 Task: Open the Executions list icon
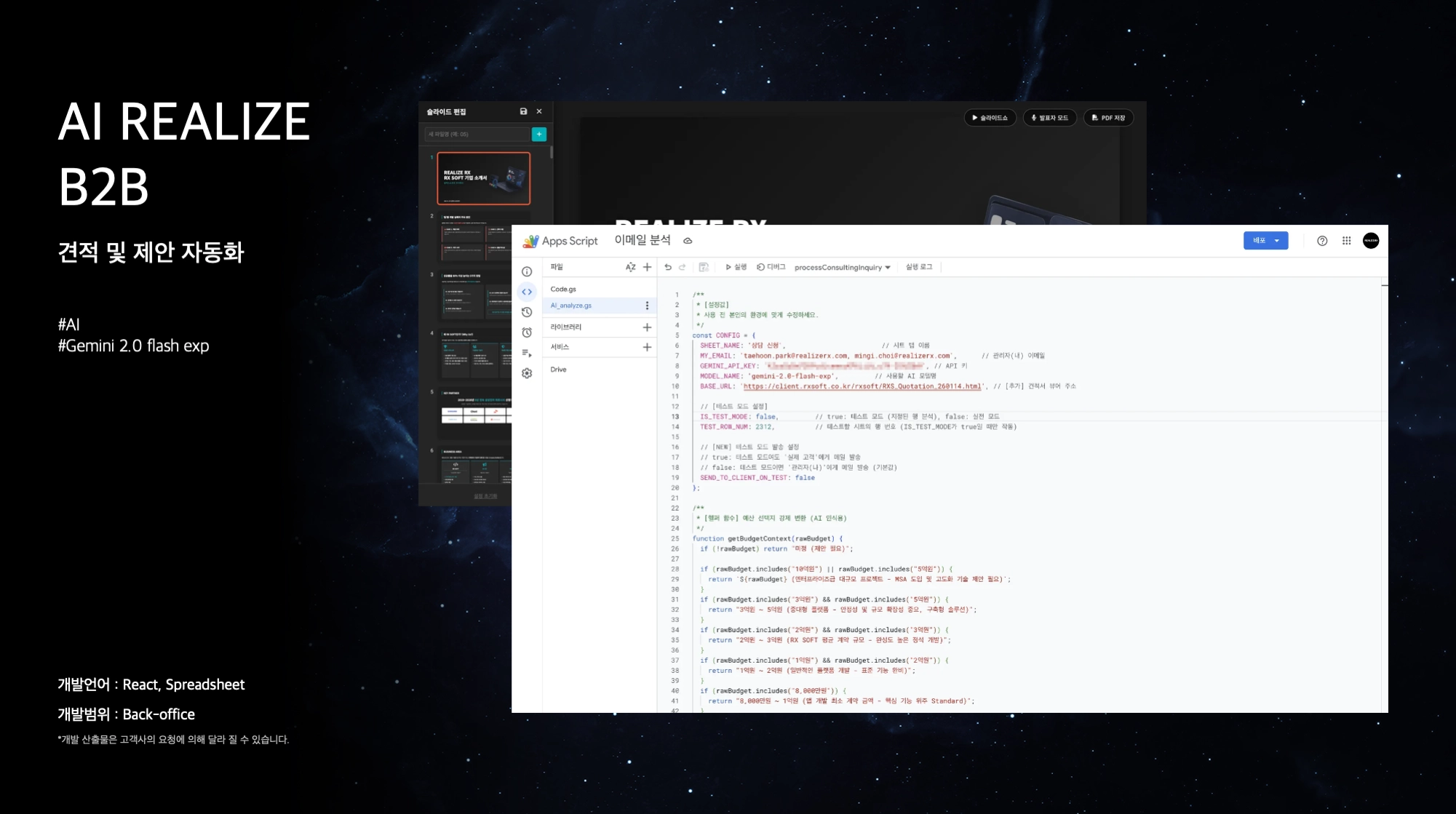click(527, 353)
